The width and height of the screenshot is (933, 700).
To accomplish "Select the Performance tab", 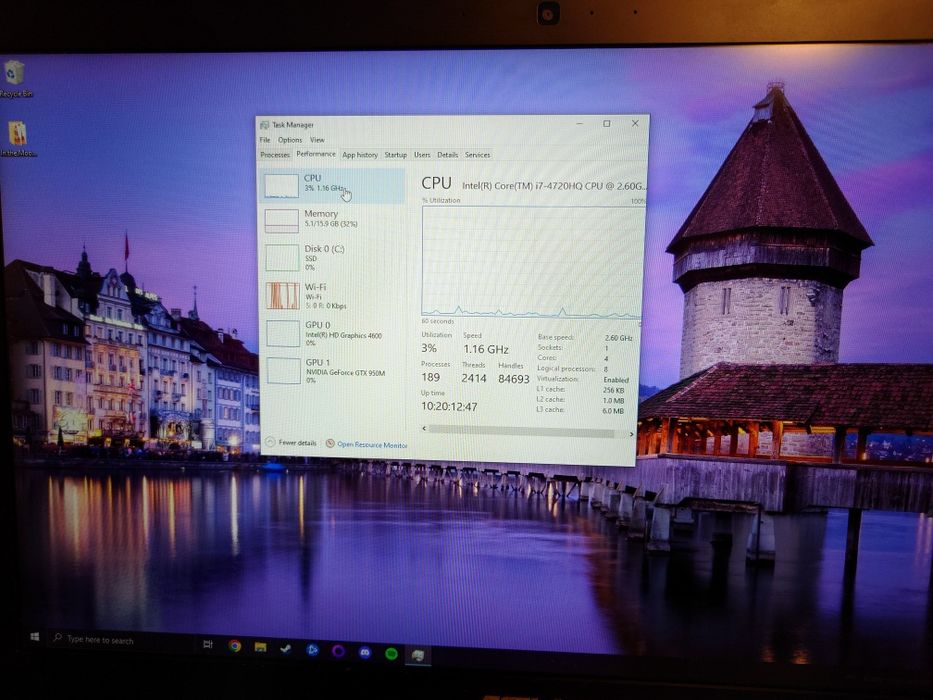I will [316, 154].
